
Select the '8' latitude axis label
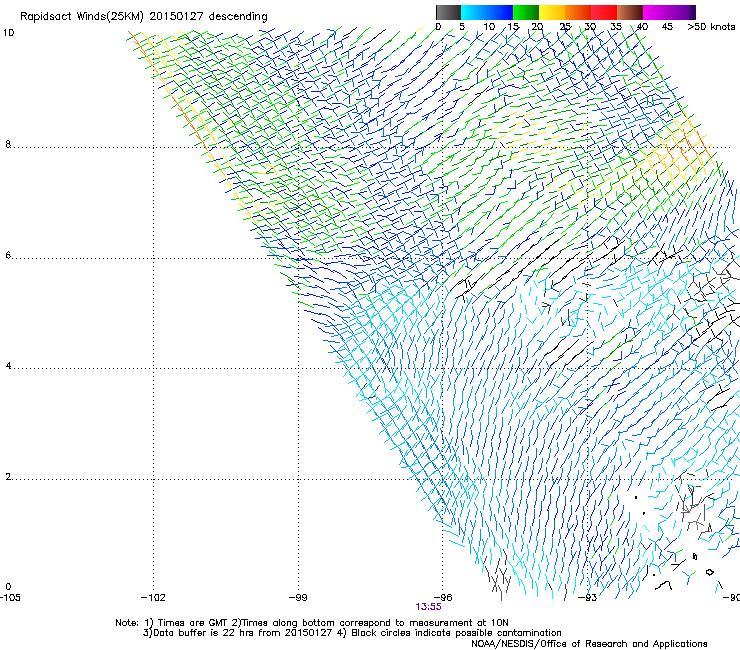tap(8, 144)
